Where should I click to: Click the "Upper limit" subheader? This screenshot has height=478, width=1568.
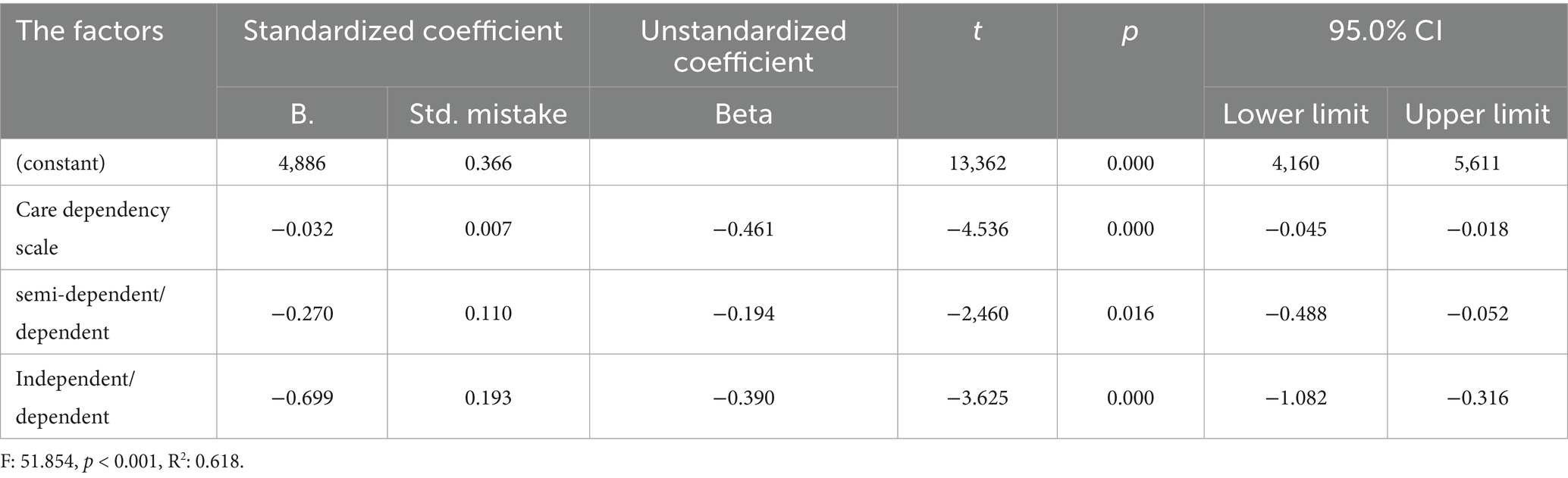[x=1477, y=114]
